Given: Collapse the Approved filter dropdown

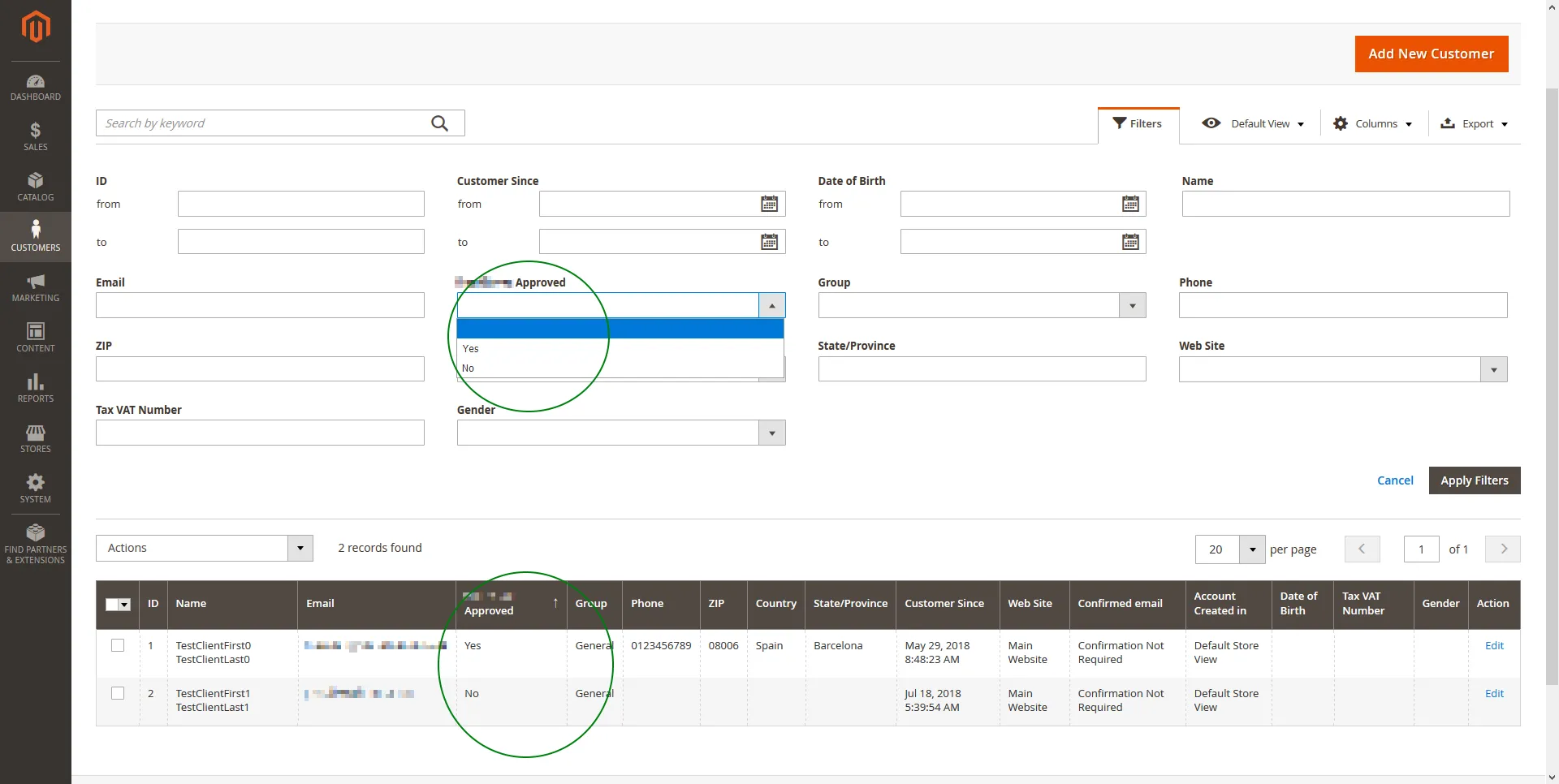Looking at the screenshot, I should pyautogui.click(x=772, y=305).
